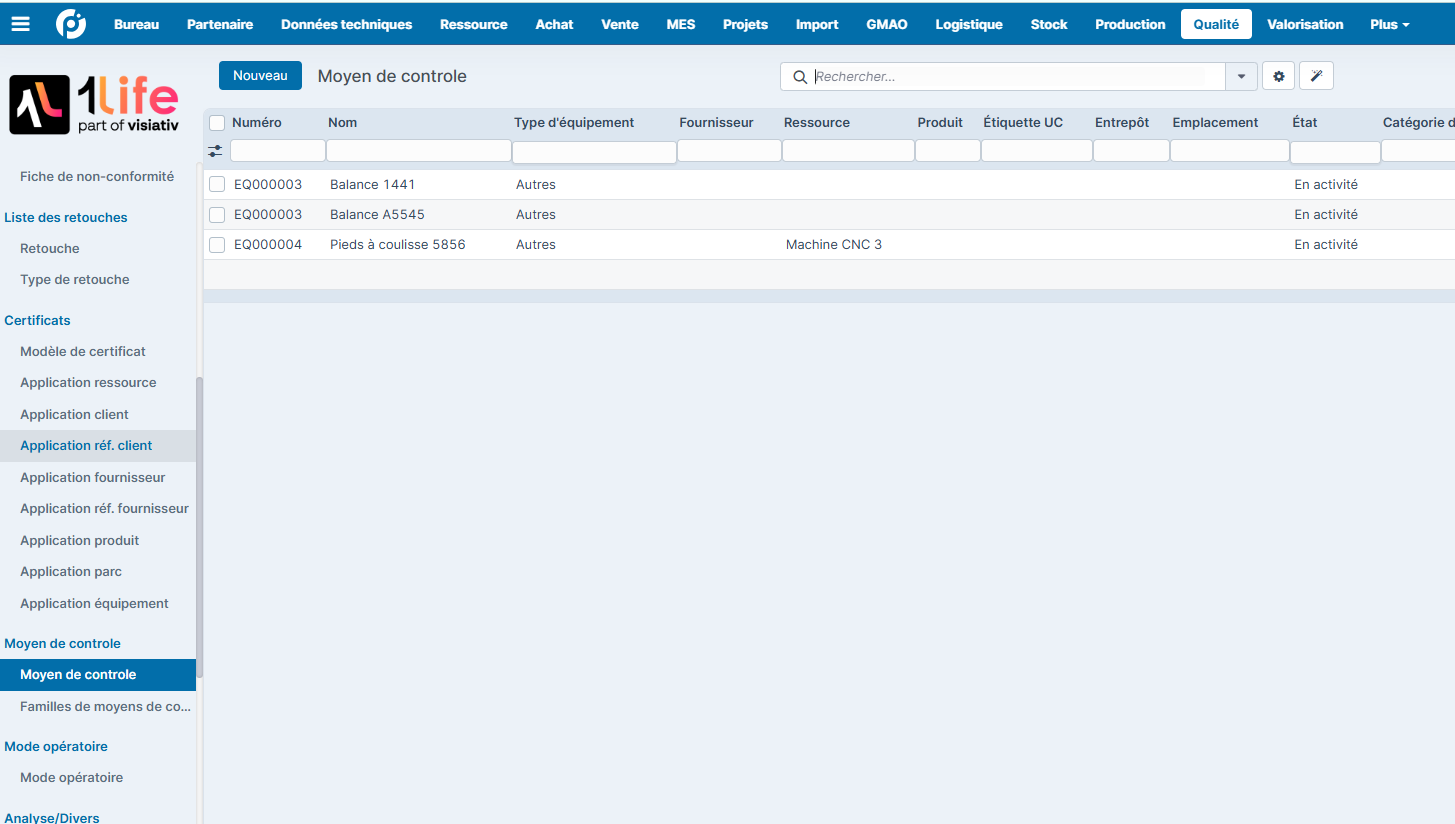Check the Balance A5545 row checkbox
This screenshot has width=1455, height=824.
point(217,214)
